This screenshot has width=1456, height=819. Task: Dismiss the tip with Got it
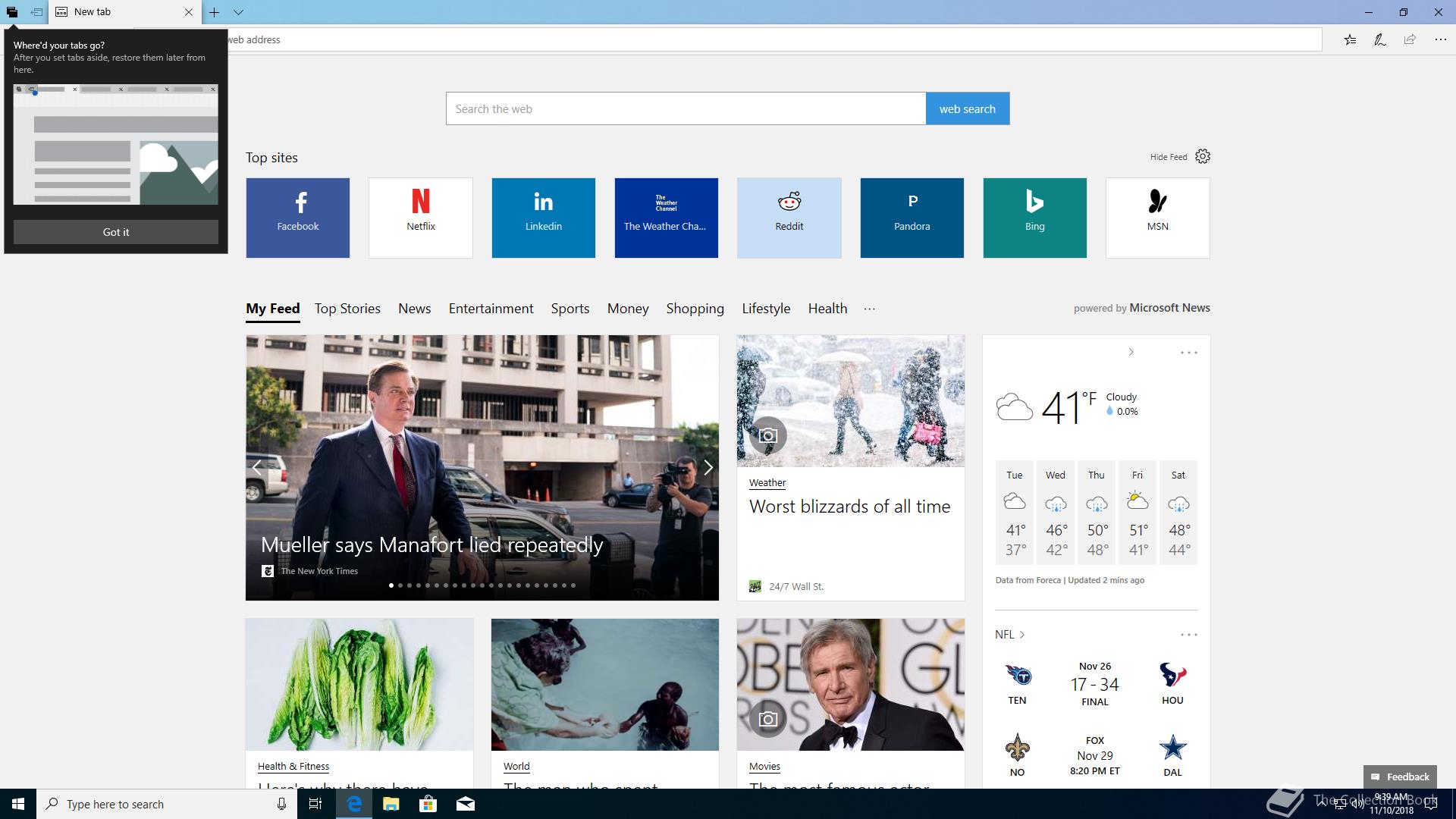pyautogui.click(x=116, y=232)
